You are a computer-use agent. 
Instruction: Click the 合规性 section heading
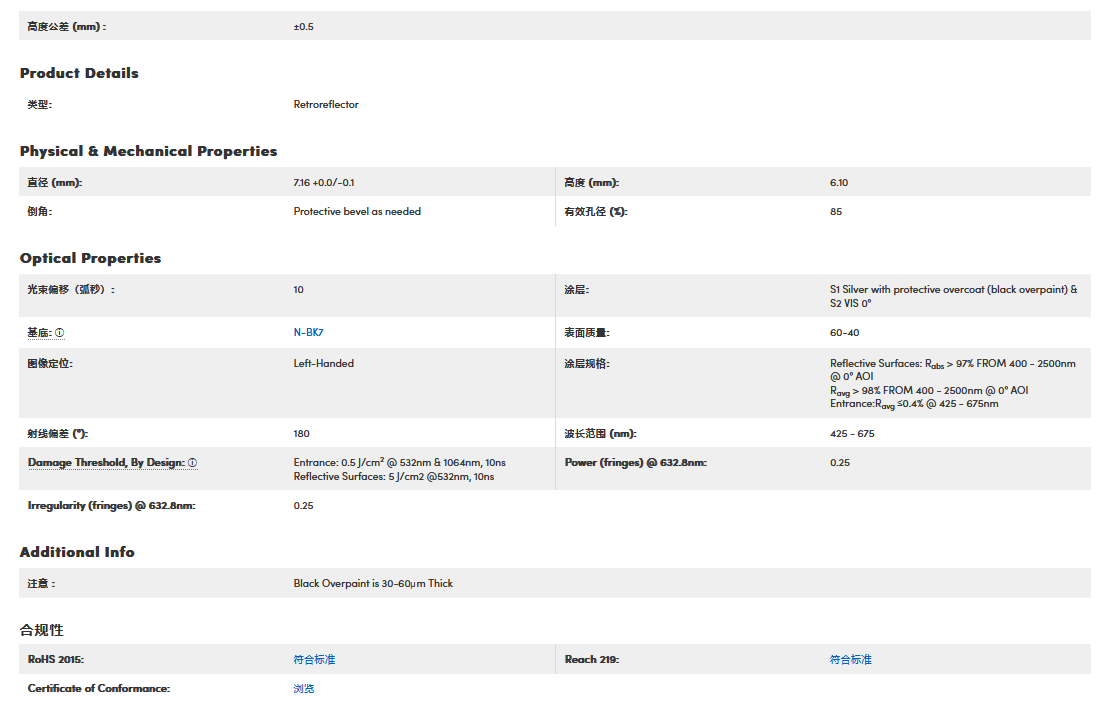coord(42,630)
